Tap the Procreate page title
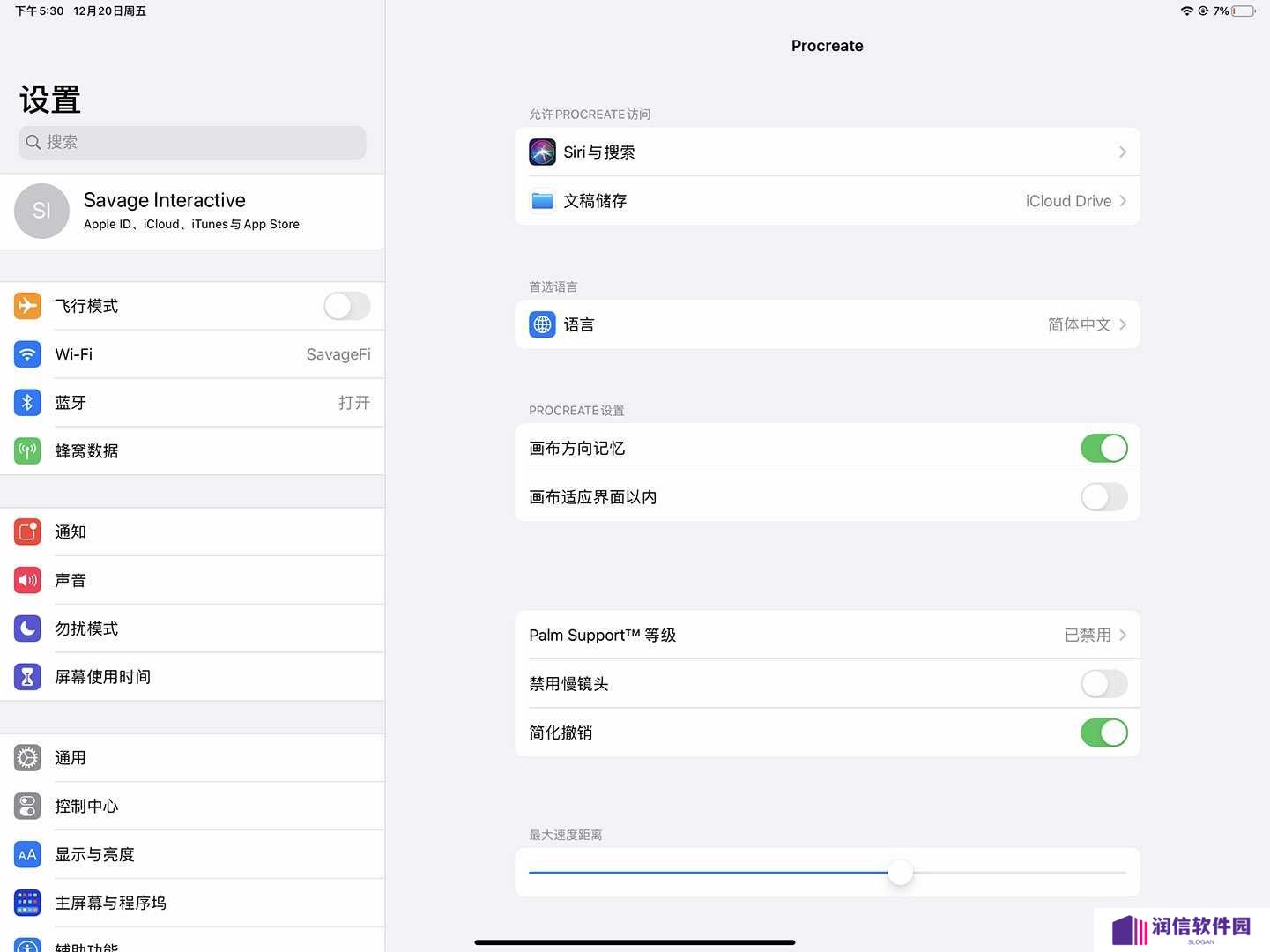 tap(827, 46)
